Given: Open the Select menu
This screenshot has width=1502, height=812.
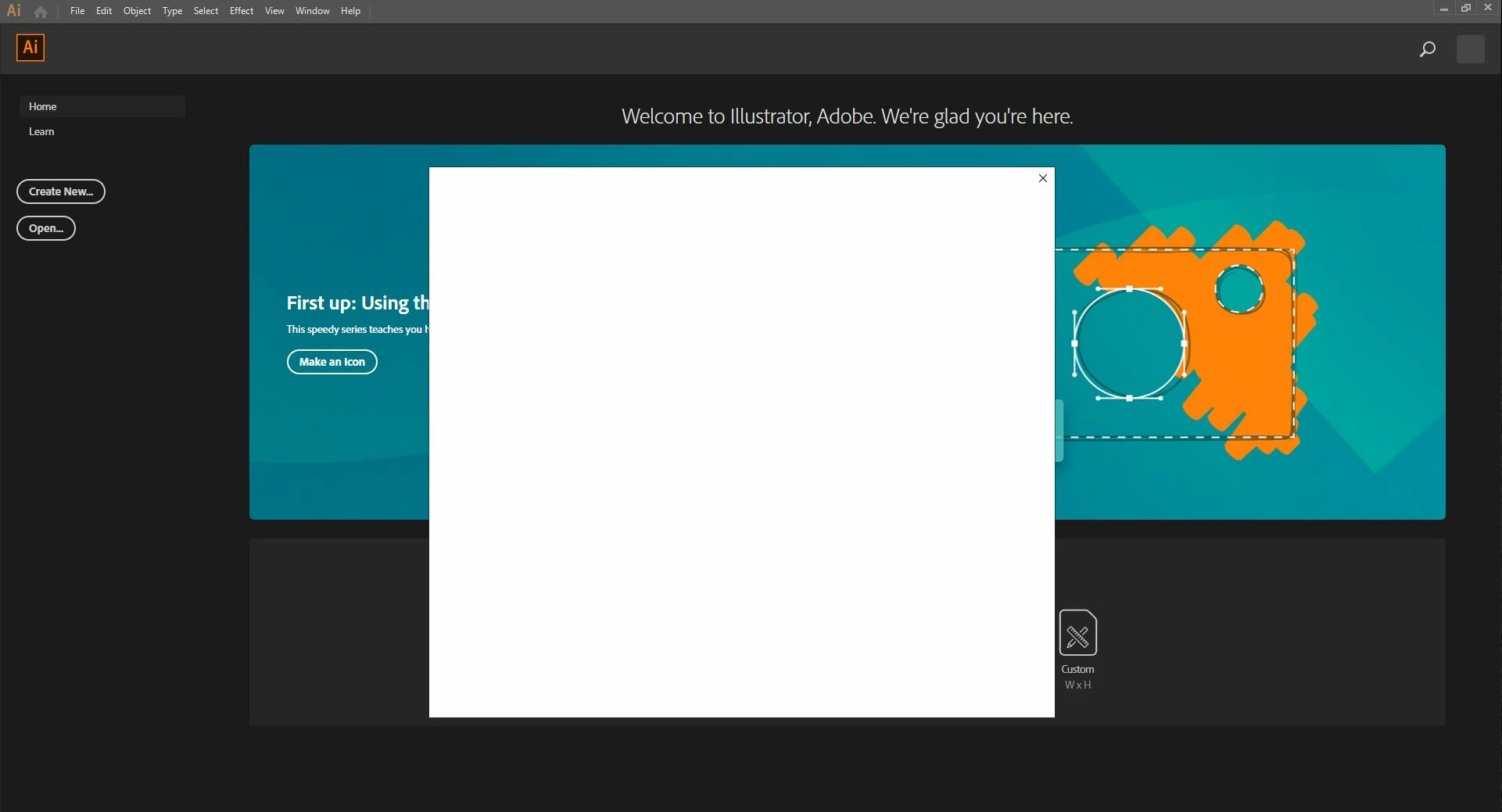Looking at the screenshot, I should tap(206, 11).
